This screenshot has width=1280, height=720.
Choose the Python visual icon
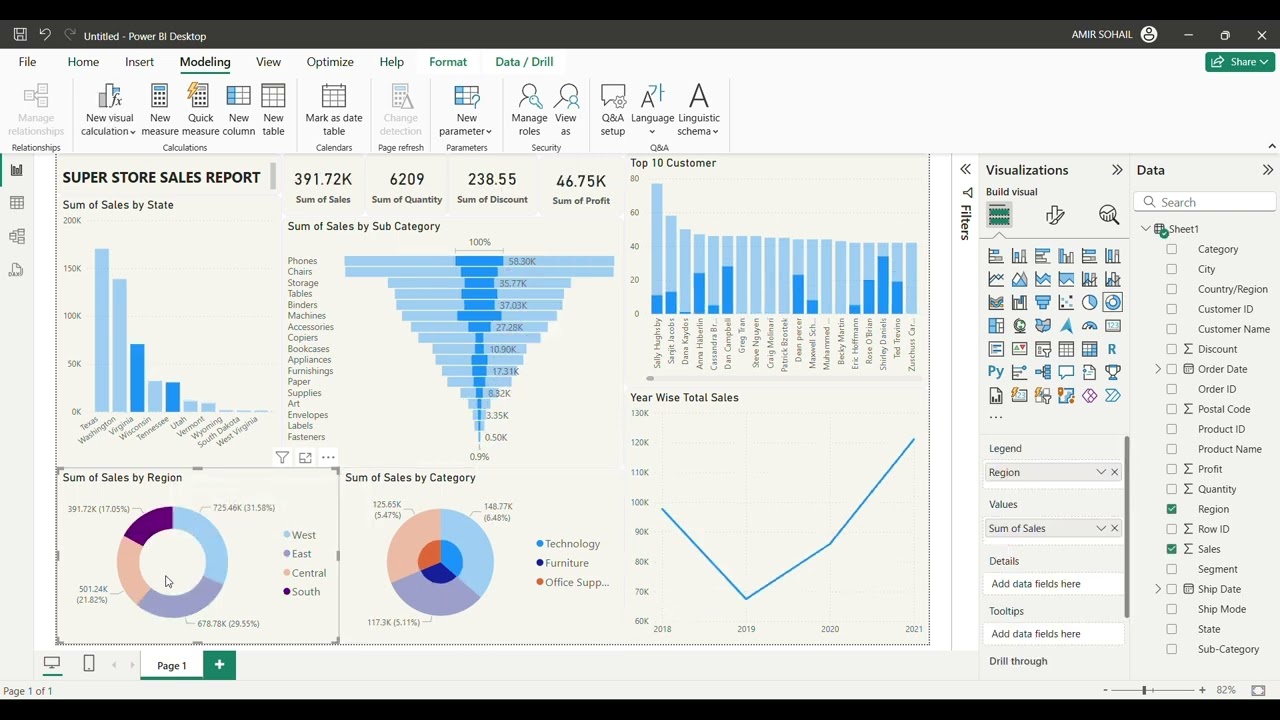(x=996, y=371)
